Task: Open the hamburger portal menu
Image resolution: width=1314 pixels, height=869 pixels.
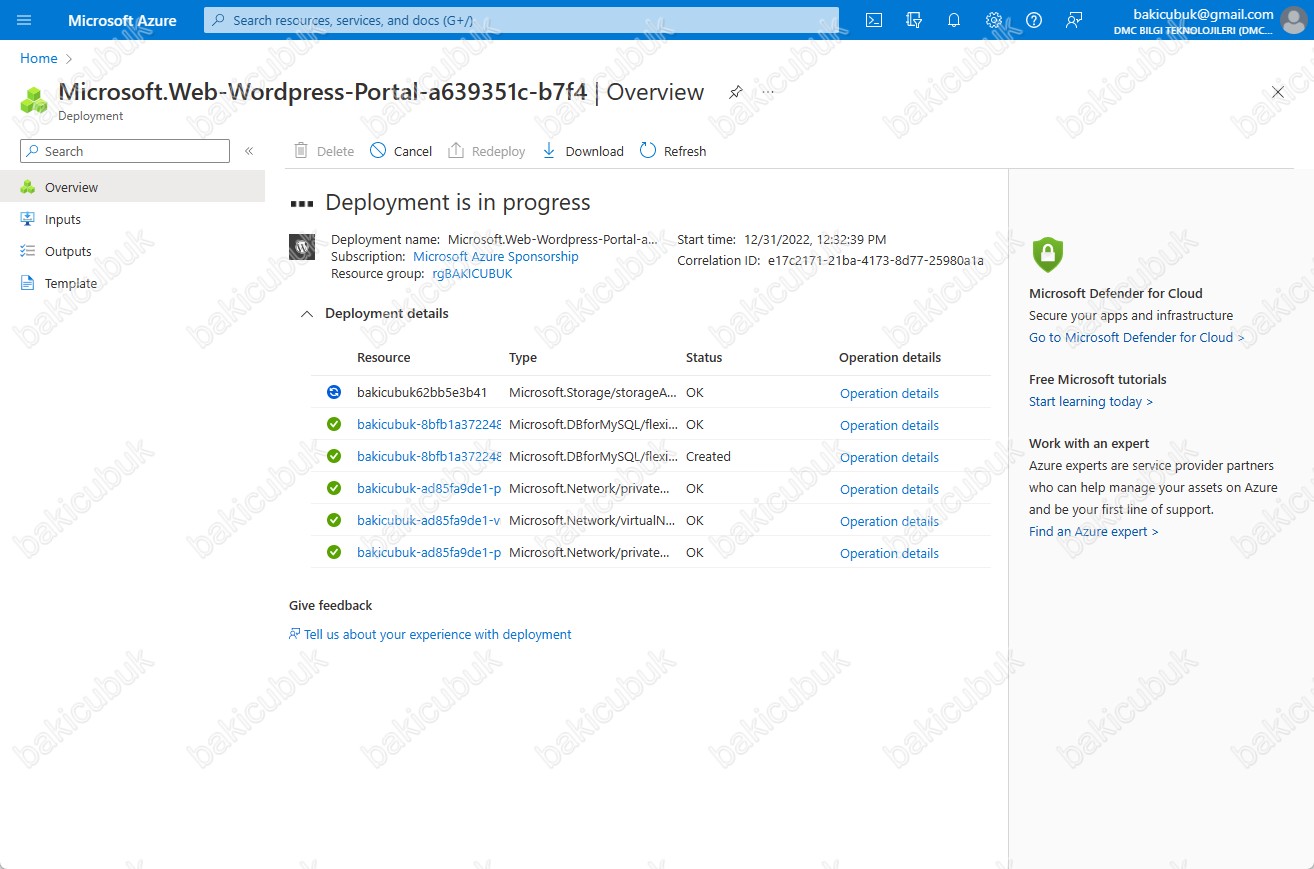Action: 24,20
